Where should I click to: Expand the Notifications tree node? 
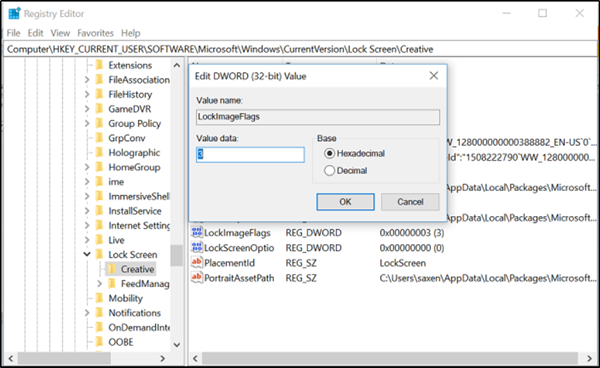tap(87, 313)
